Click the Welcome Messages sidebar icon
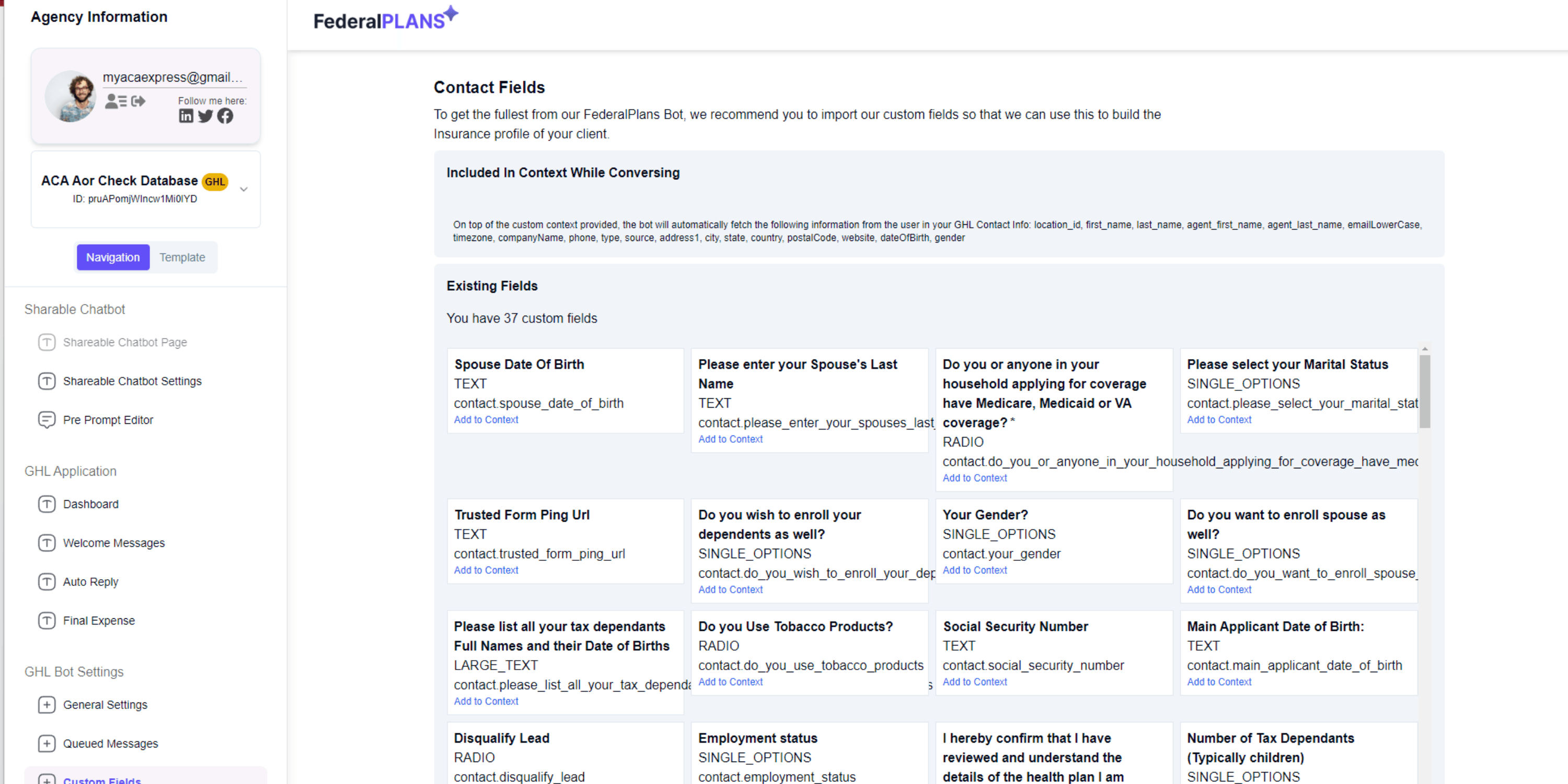Image resolution: width=1568 pixels, height=784 pixels. coord(47,543)
